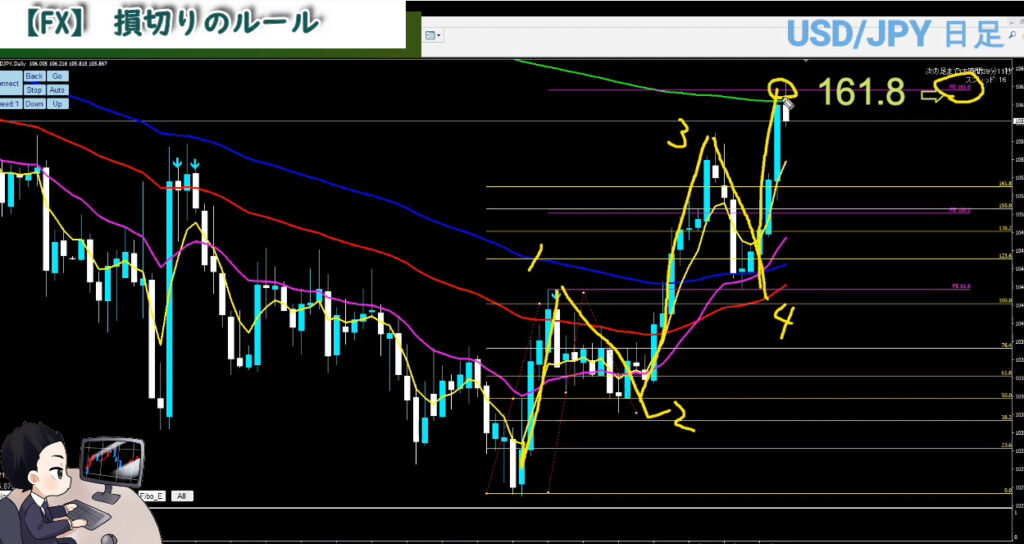Screen dimensions: 1024x544
Task: Click the 50.0 Fibonacci retracement label
Action: click(x=1006, y=395)
